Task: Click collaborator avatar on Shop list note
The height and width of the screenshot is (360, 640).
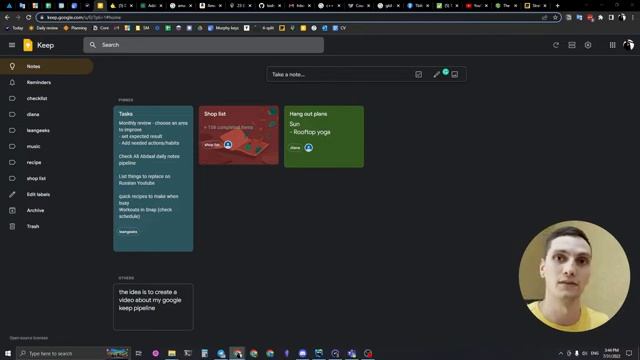Action: coord(228,144)
